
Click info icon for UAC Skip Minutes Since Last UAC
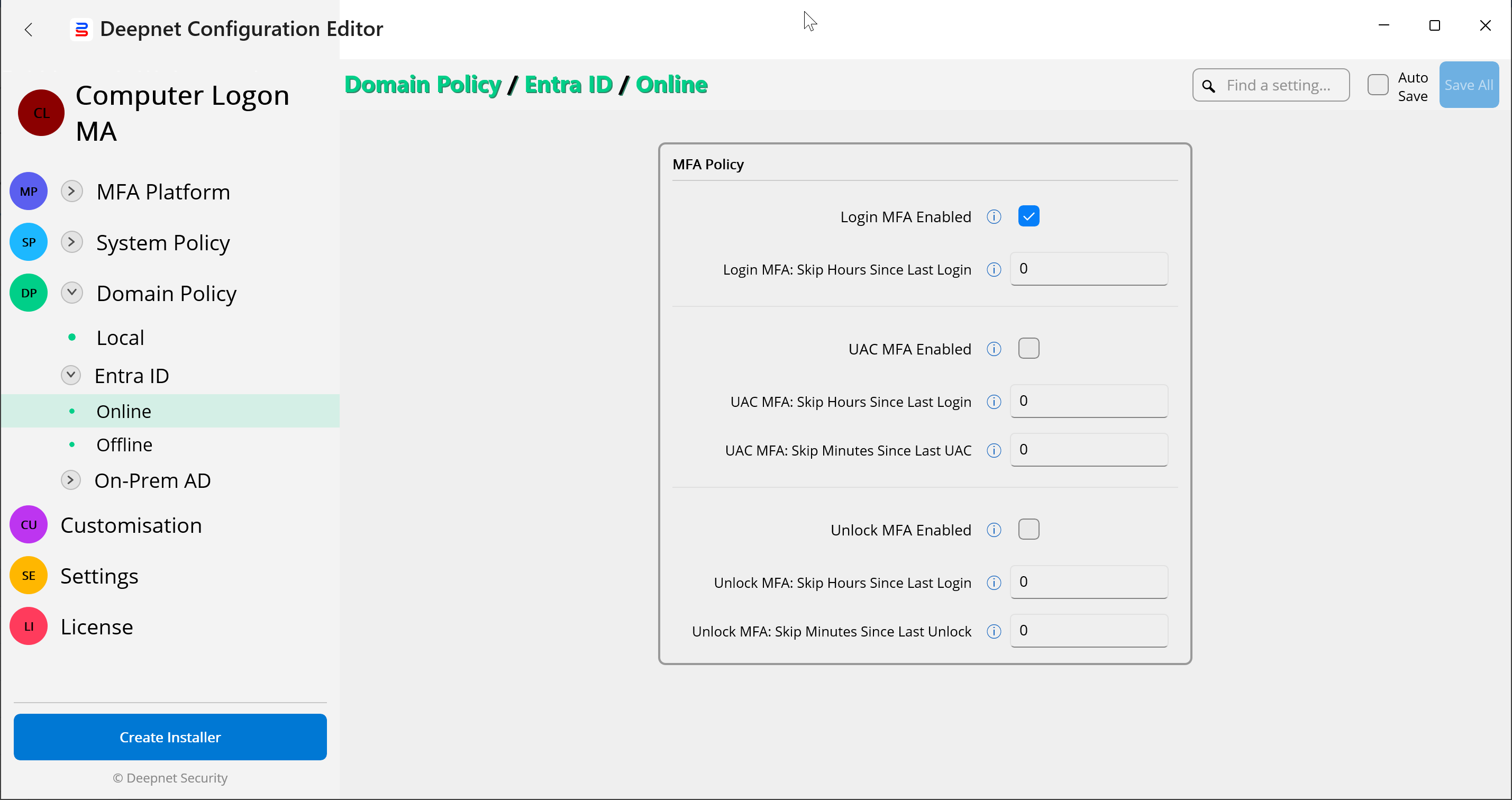993,450
